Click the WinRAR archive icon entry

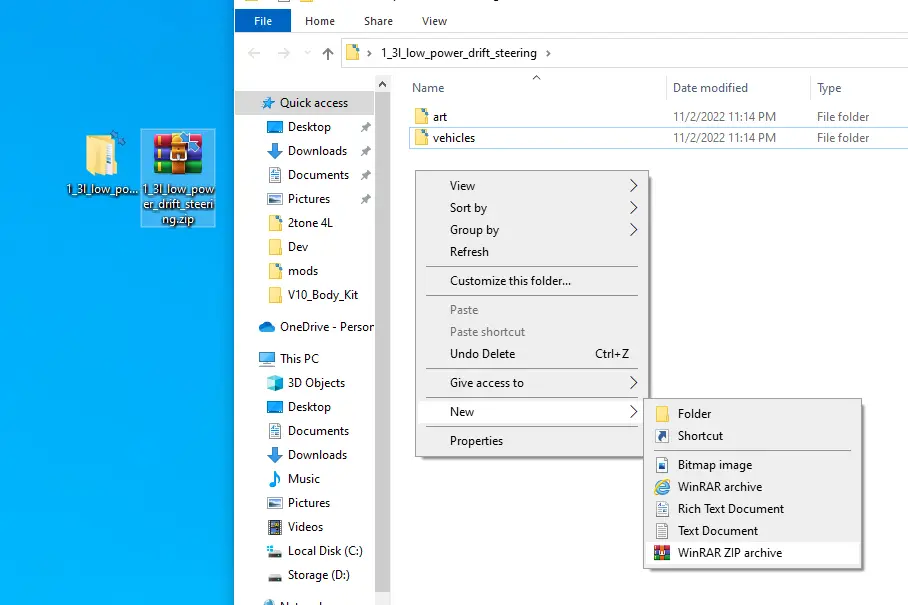[x=662, y=487]
